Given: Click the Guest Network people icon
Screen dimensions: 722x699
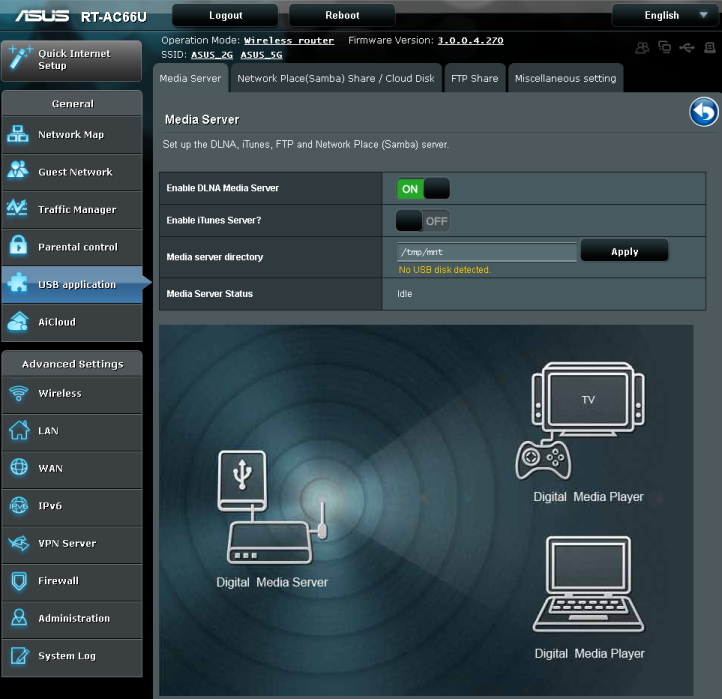Looking at the screenshot, I should pyautogui.click(x=18, y=169).
